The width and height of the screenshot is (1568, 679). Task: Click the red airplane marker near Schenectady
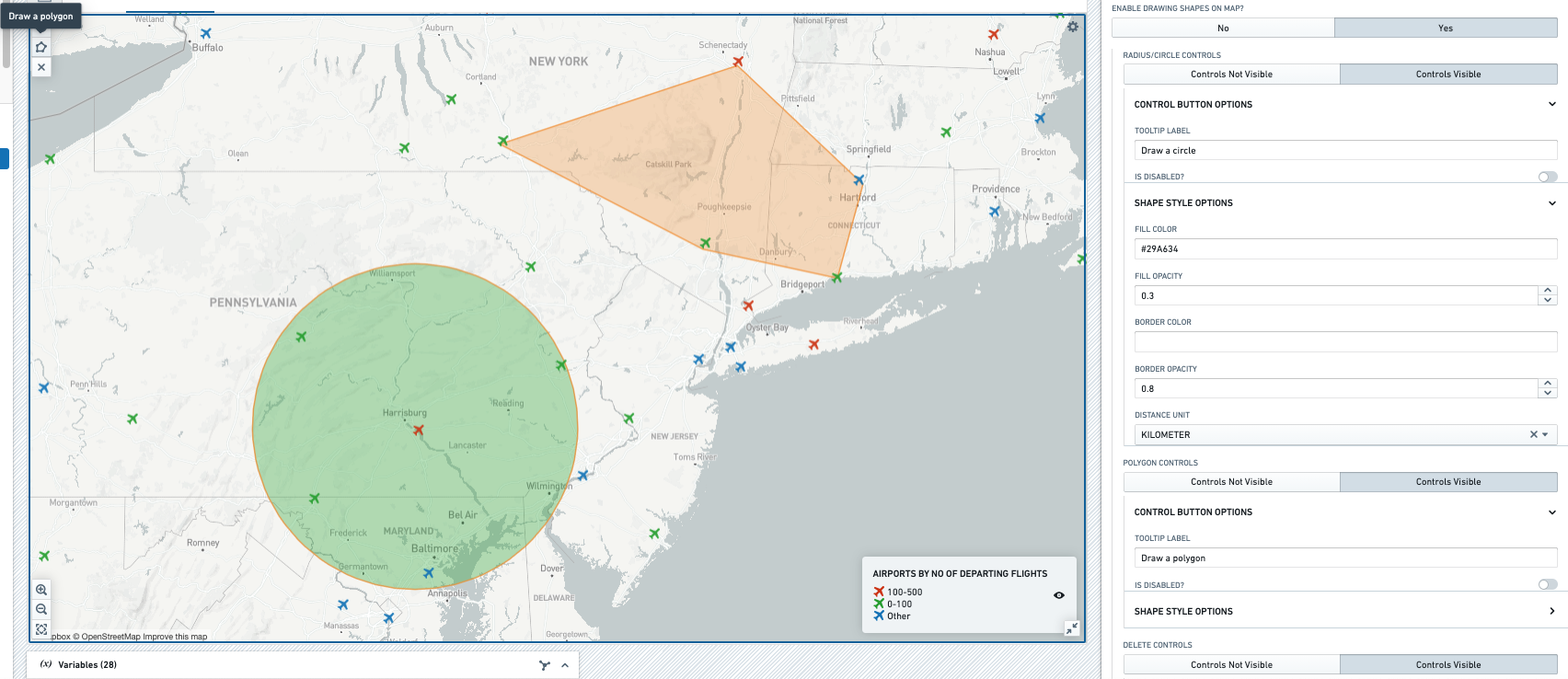click(x=738, y=62)
